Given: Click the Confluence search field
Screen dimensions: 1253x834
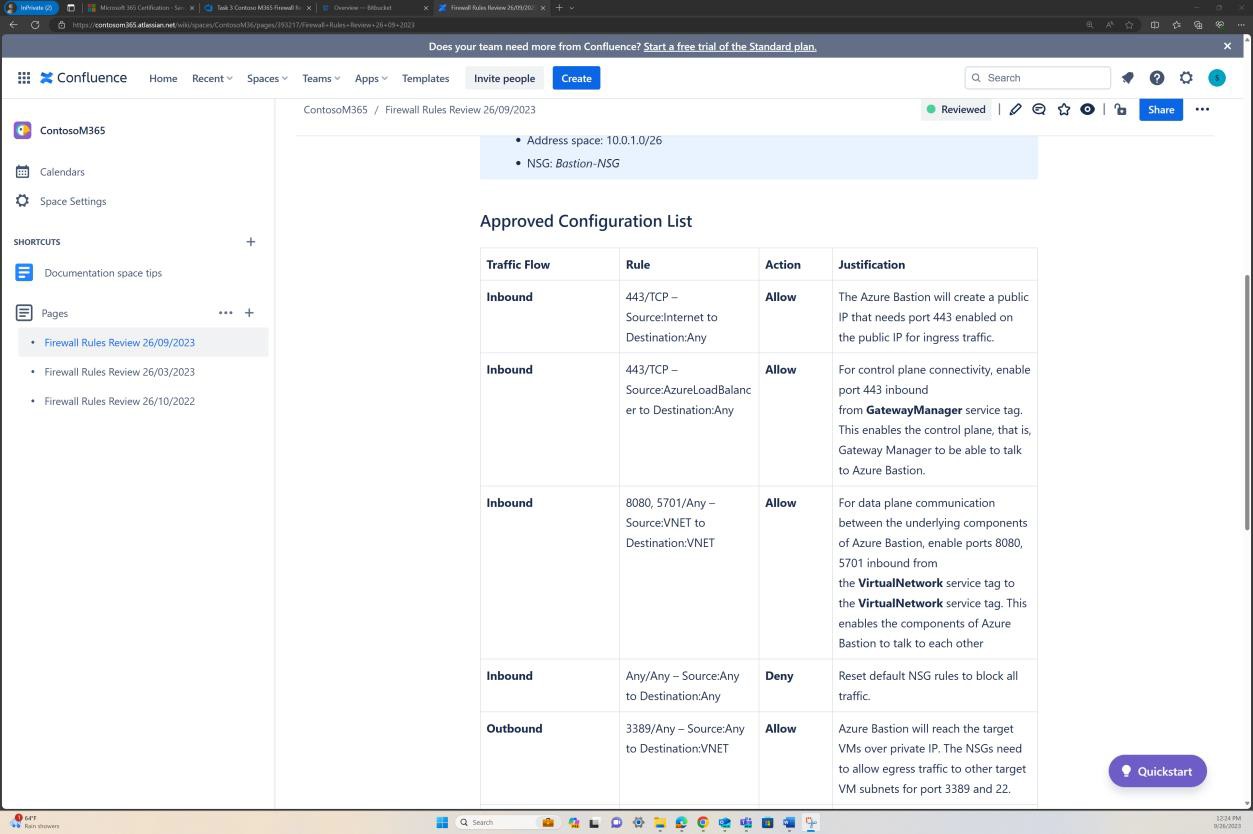Looking at the screenshot, I should pos(1037,77).
